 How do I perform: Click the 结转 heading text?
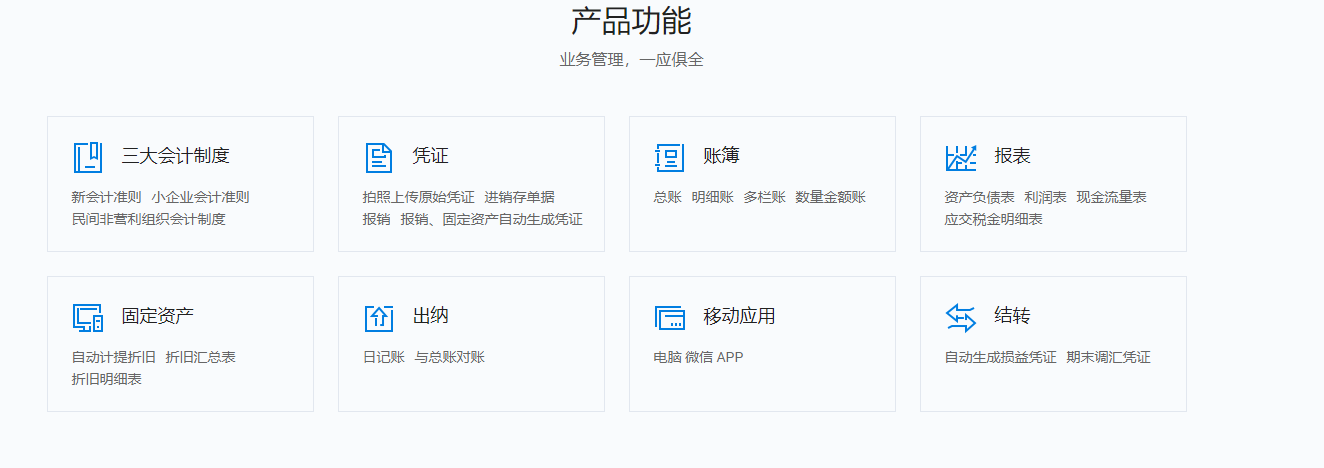click(x=1013, y=316)
